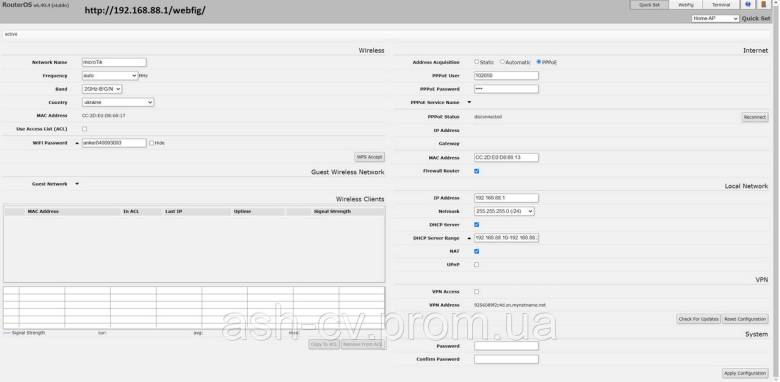780x382 pixels.
Task: Switch to the Quick Set tab
Action: point(649,4)
